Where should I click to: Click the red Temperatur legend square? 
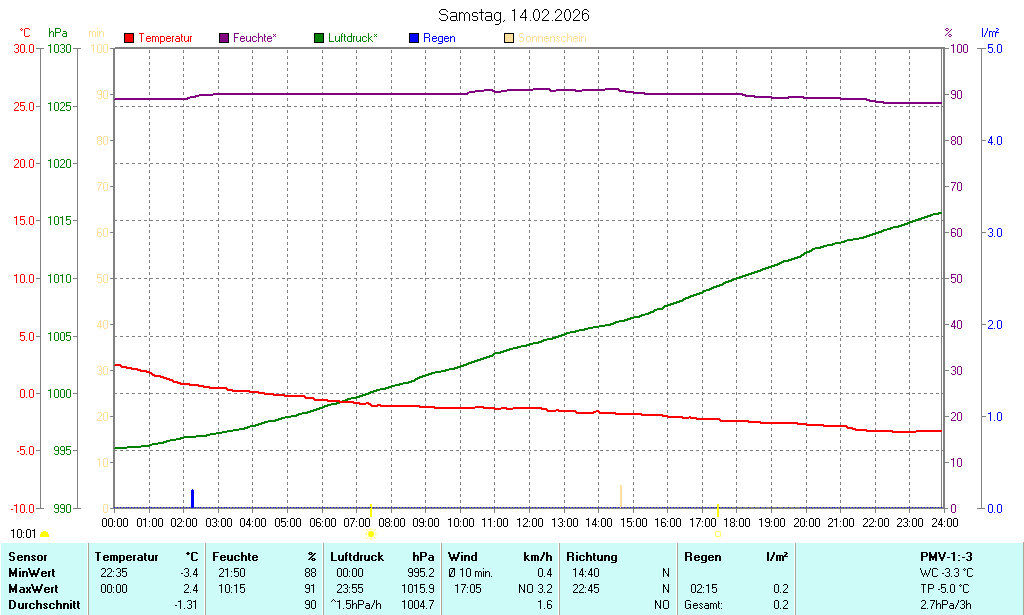pyautogui.click(x=129, y=38)
